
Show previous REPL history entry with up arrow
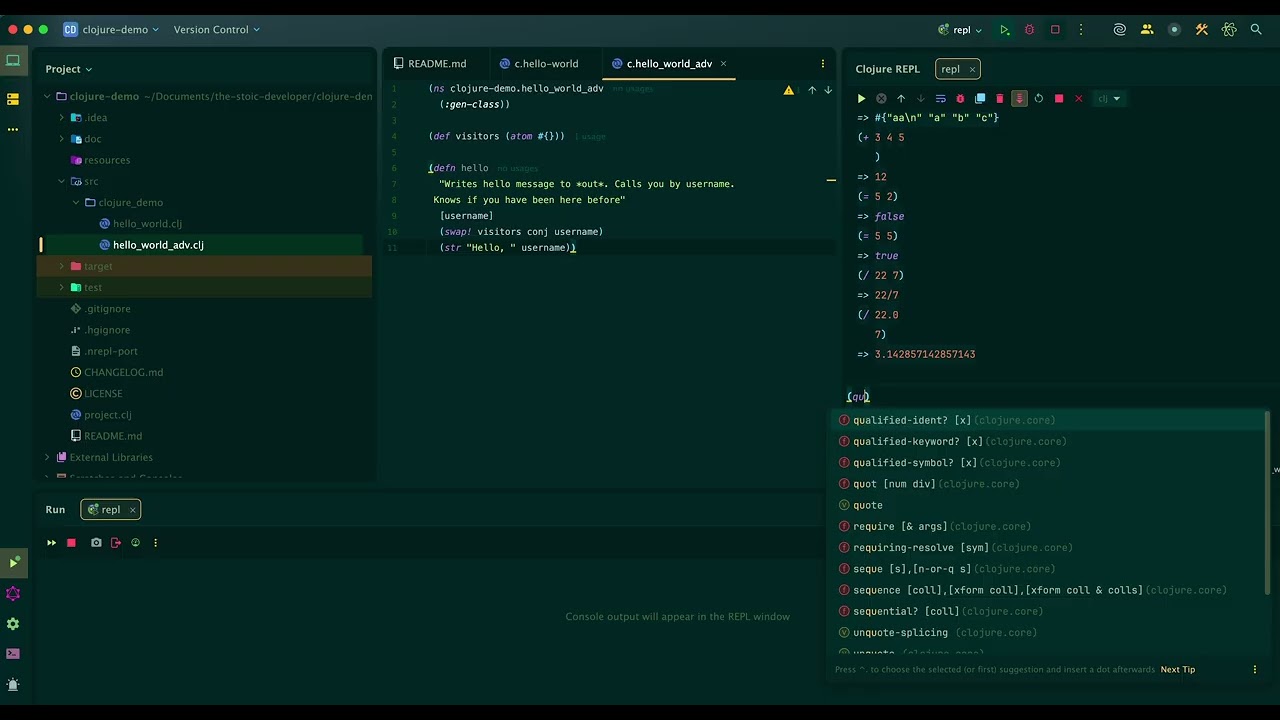pyautogui.click(x=900, y=98)
